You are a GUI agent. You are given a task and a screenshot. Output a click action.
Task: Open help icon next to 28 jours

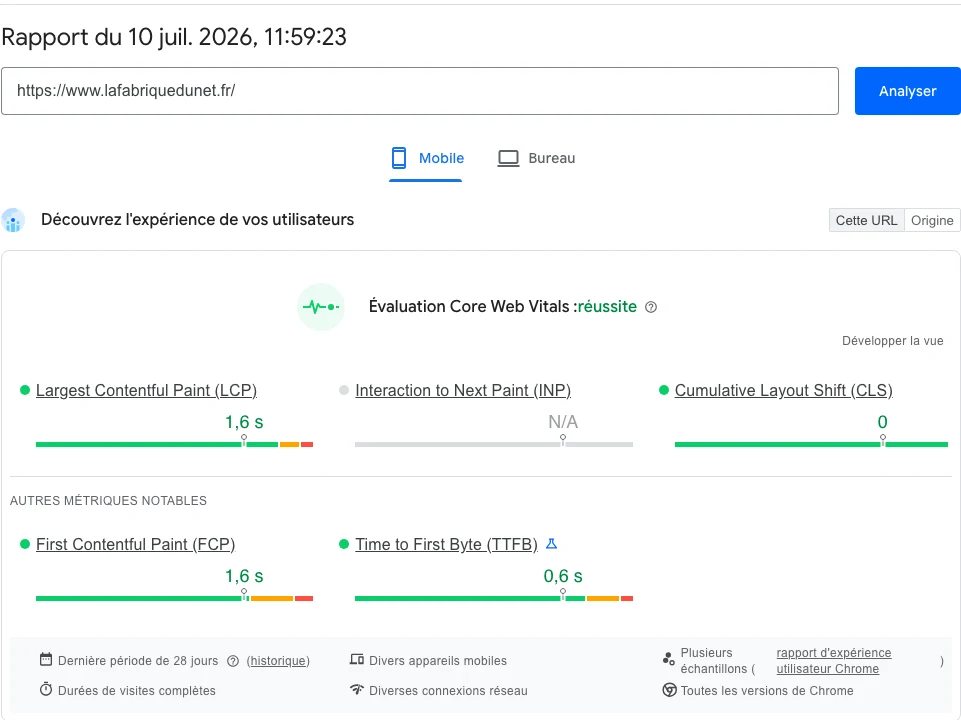(233, 661)
